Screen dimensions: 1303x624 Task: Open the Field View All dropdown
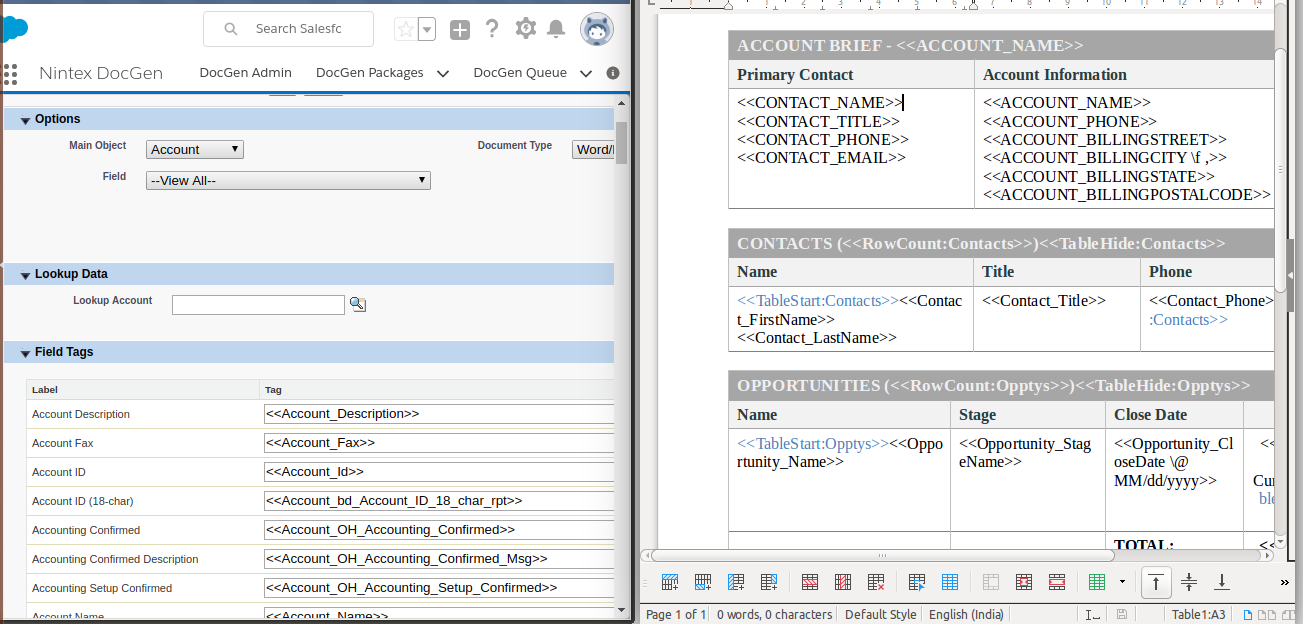(x=288, y=181)
